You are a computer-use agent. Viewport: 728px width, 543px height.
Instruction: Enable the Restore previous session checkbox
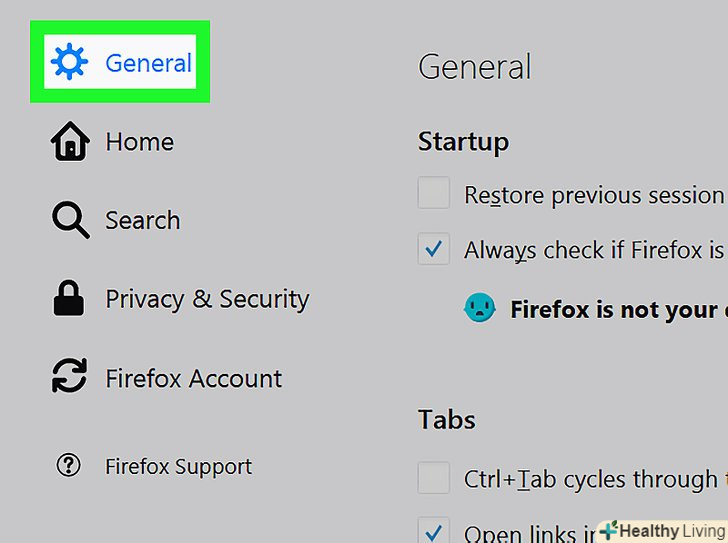[433, 193]
